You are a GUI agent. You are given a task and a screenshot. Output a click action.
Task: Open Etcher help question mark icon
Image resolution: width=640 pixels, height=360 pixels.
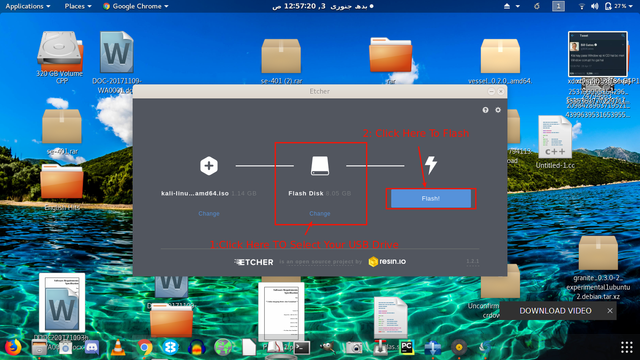(x=485, y=110)
